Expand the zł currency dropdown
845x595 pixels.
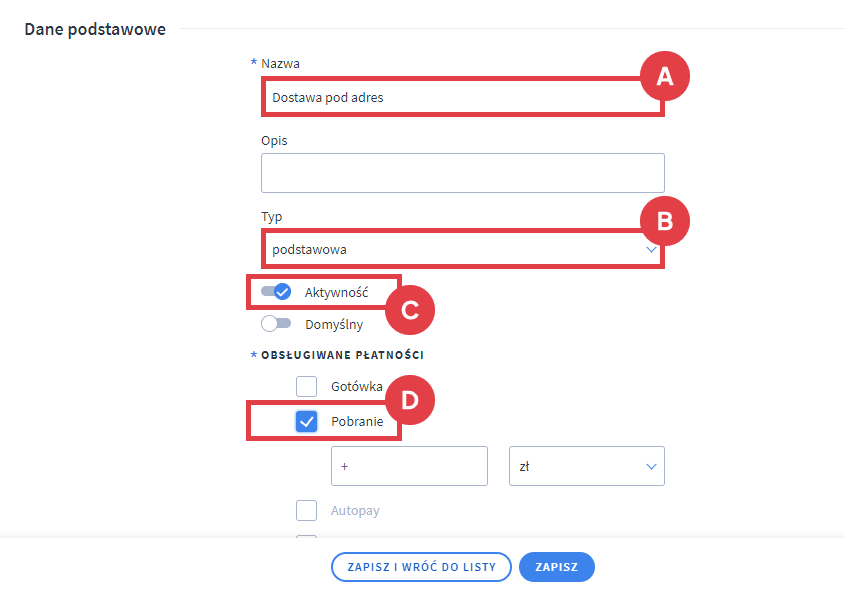point(586,466)
